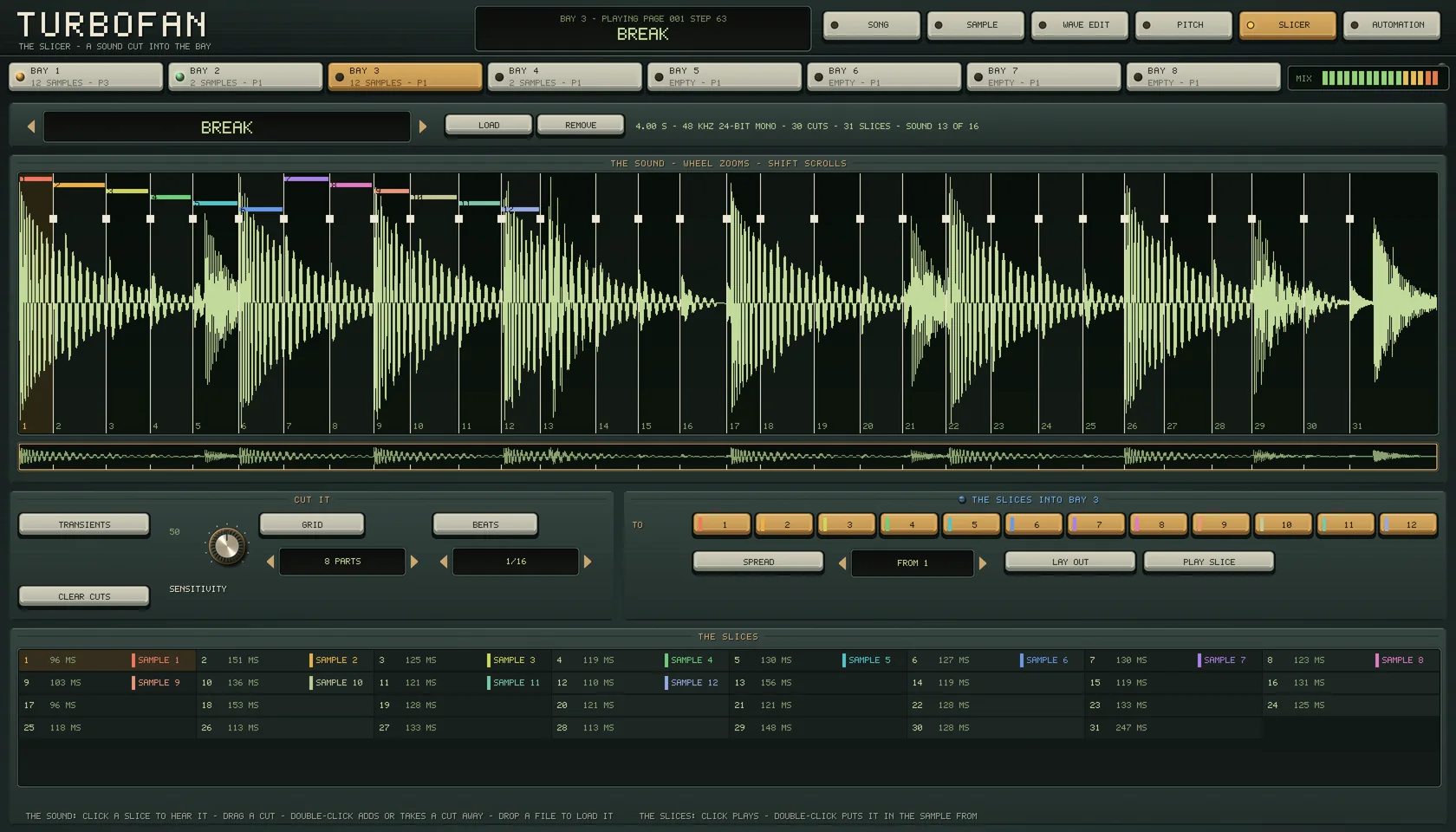Go to previous sound with left arrow beside BREAK

(31, 127)
